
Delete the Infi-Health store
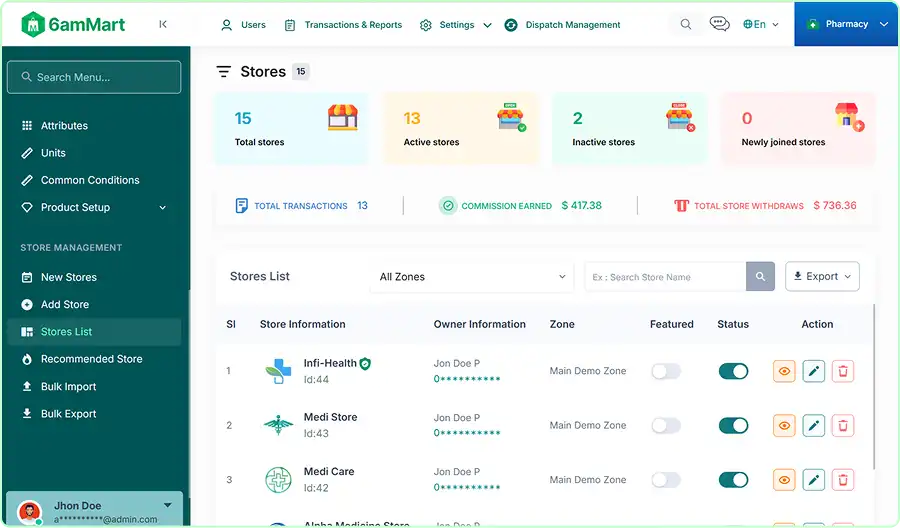click(x=843, y=371)
